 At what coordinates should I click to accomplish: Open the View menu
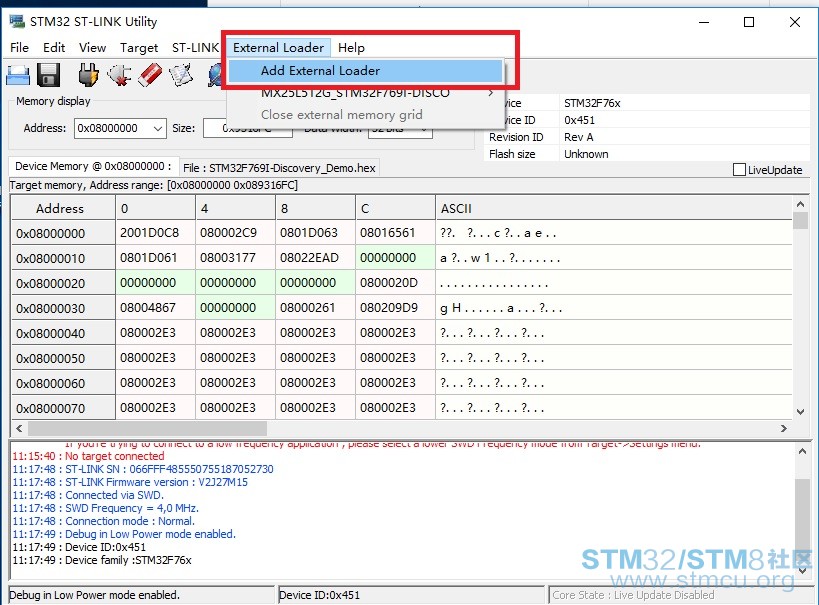pos(92,48)
